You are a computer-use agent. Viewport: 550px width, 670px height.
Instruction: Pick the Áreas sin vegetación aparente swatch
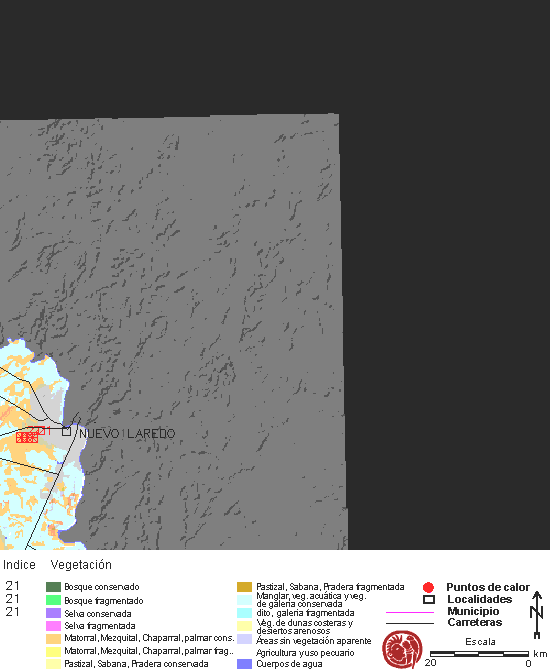click(x=244, y=639)
